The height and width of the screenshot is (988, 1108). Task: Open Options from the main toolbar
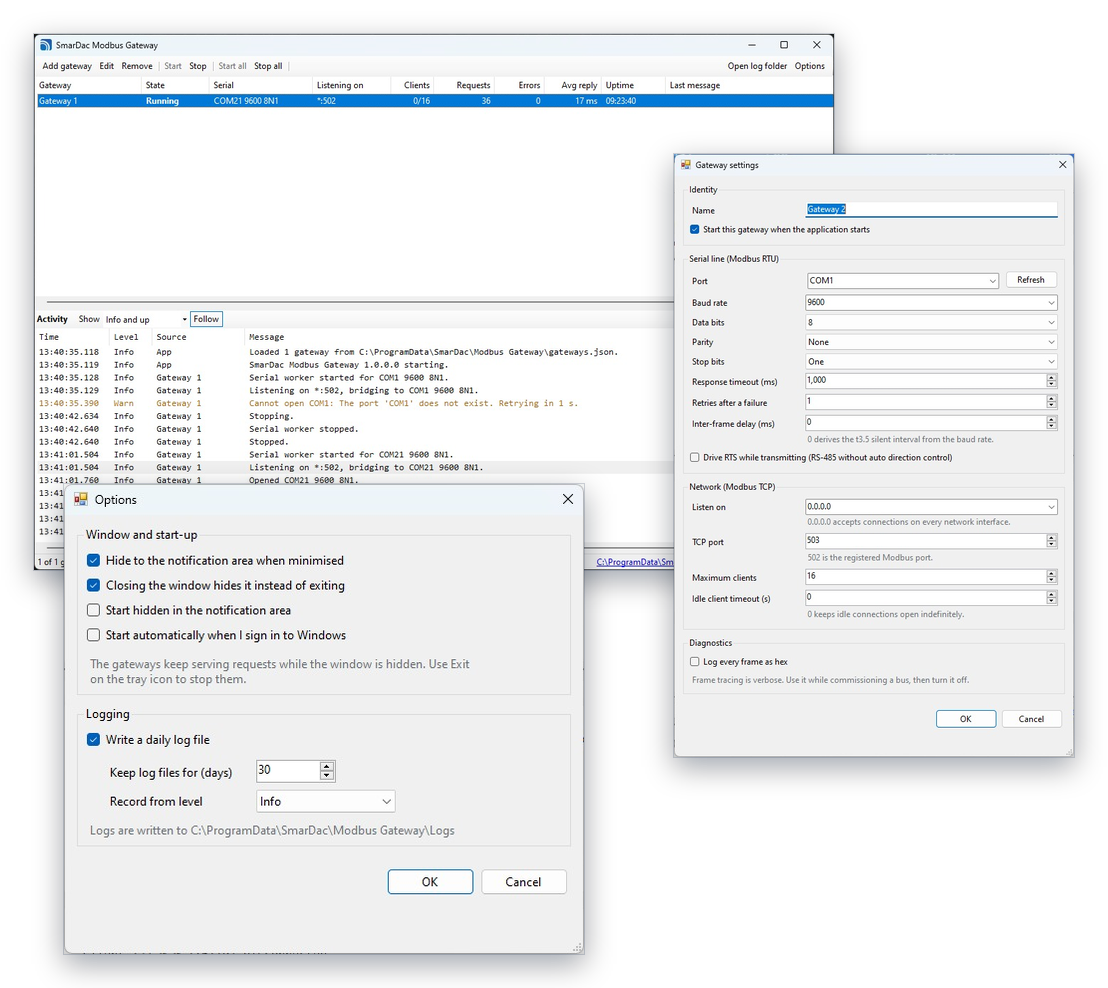coord(809,66)
